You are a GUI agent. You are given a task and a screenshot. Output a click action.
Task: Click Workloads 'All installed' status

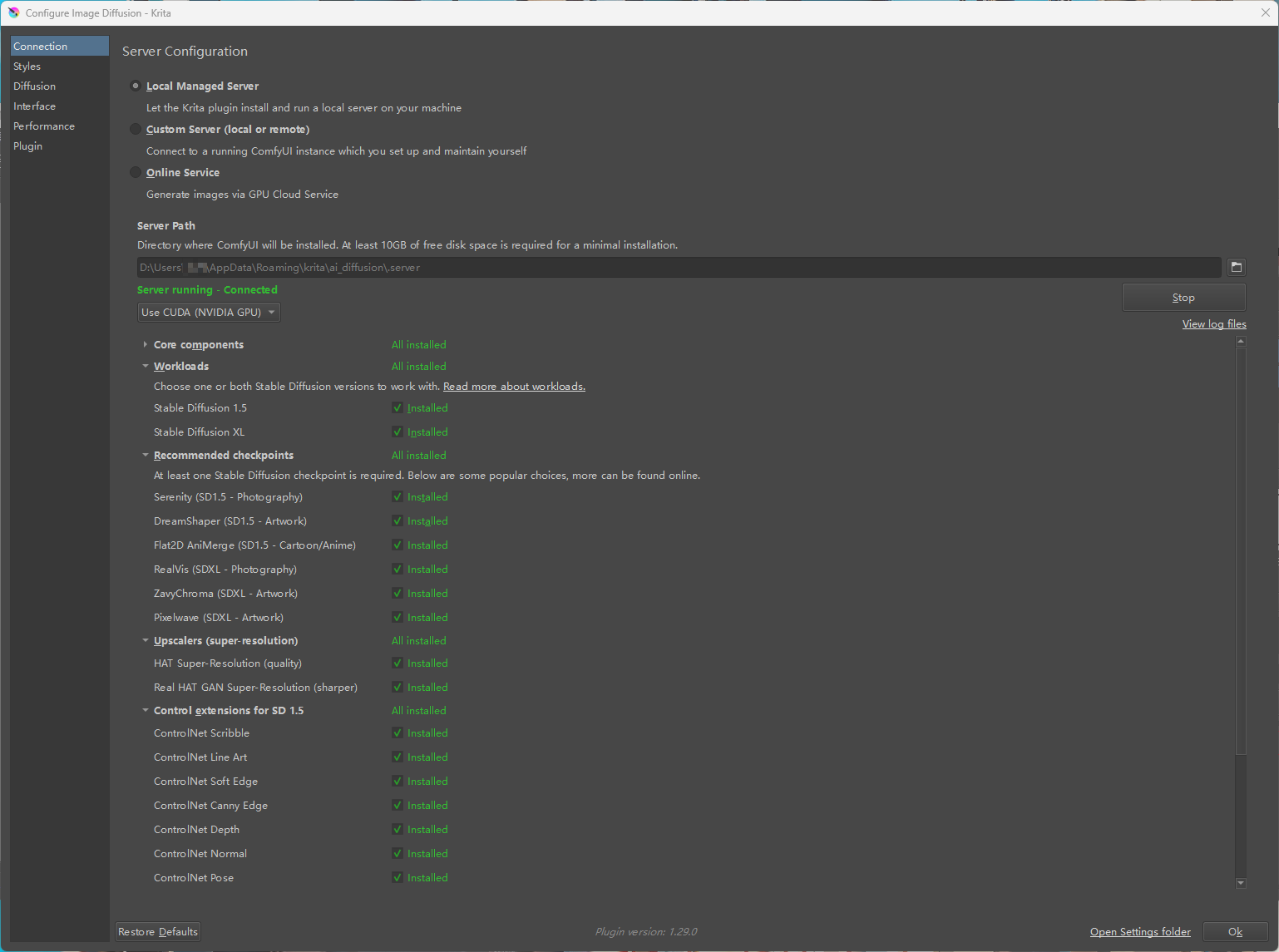click(418, 367)
